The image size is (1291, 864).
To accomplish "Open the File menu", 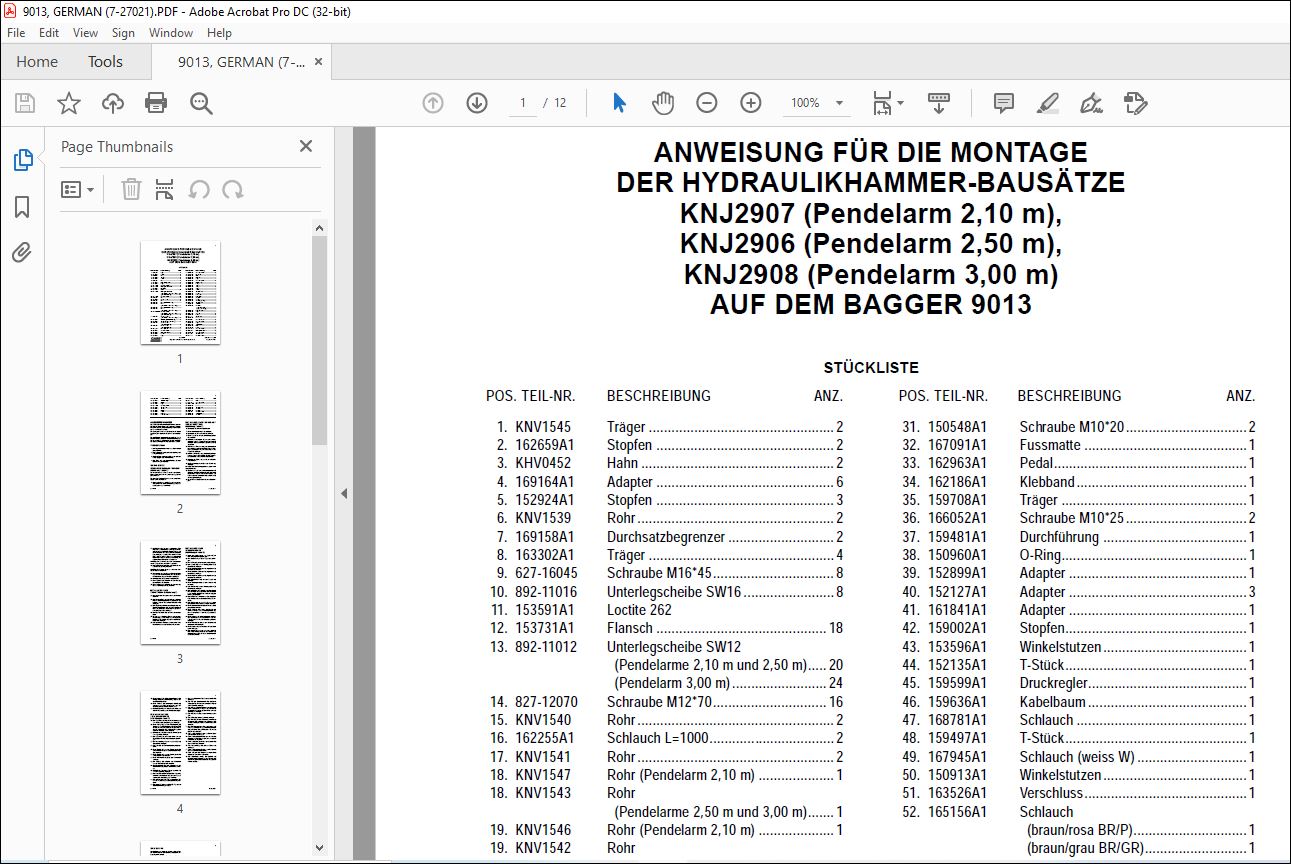I will click(x=16, y=33).
